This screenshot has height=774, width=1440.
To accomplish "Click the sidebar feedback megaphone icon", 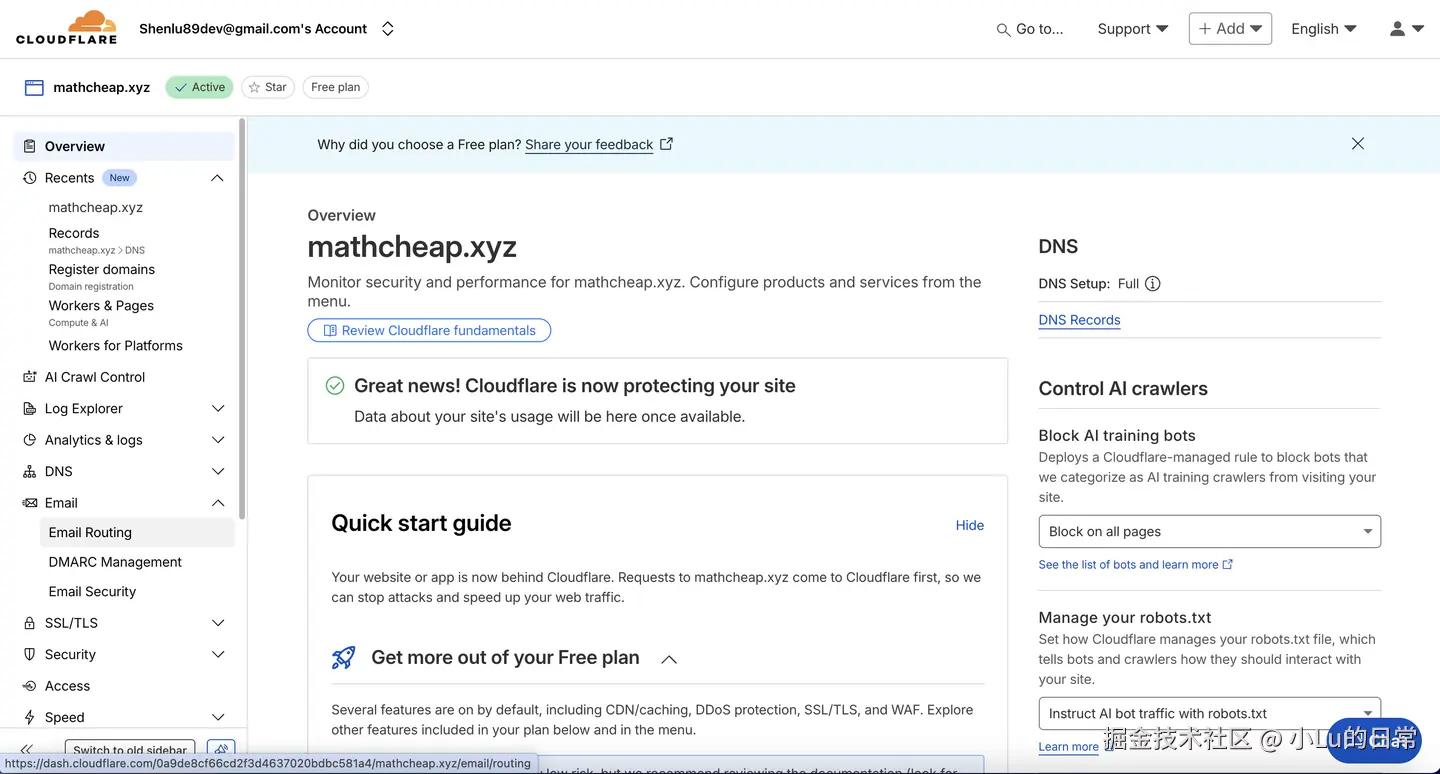I will (221, 749).
